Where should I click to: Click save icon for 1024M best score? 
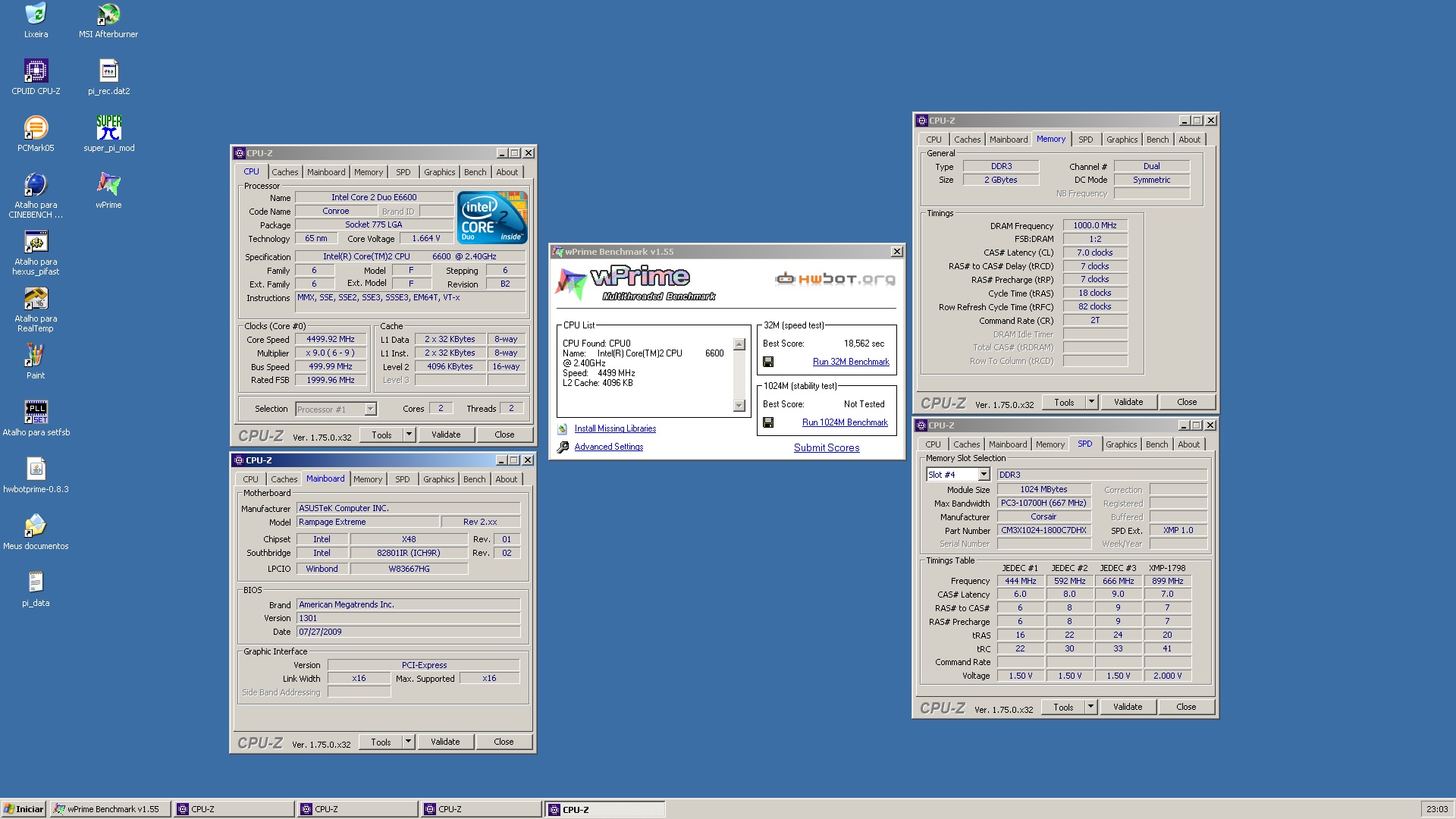tap(768, 422)
